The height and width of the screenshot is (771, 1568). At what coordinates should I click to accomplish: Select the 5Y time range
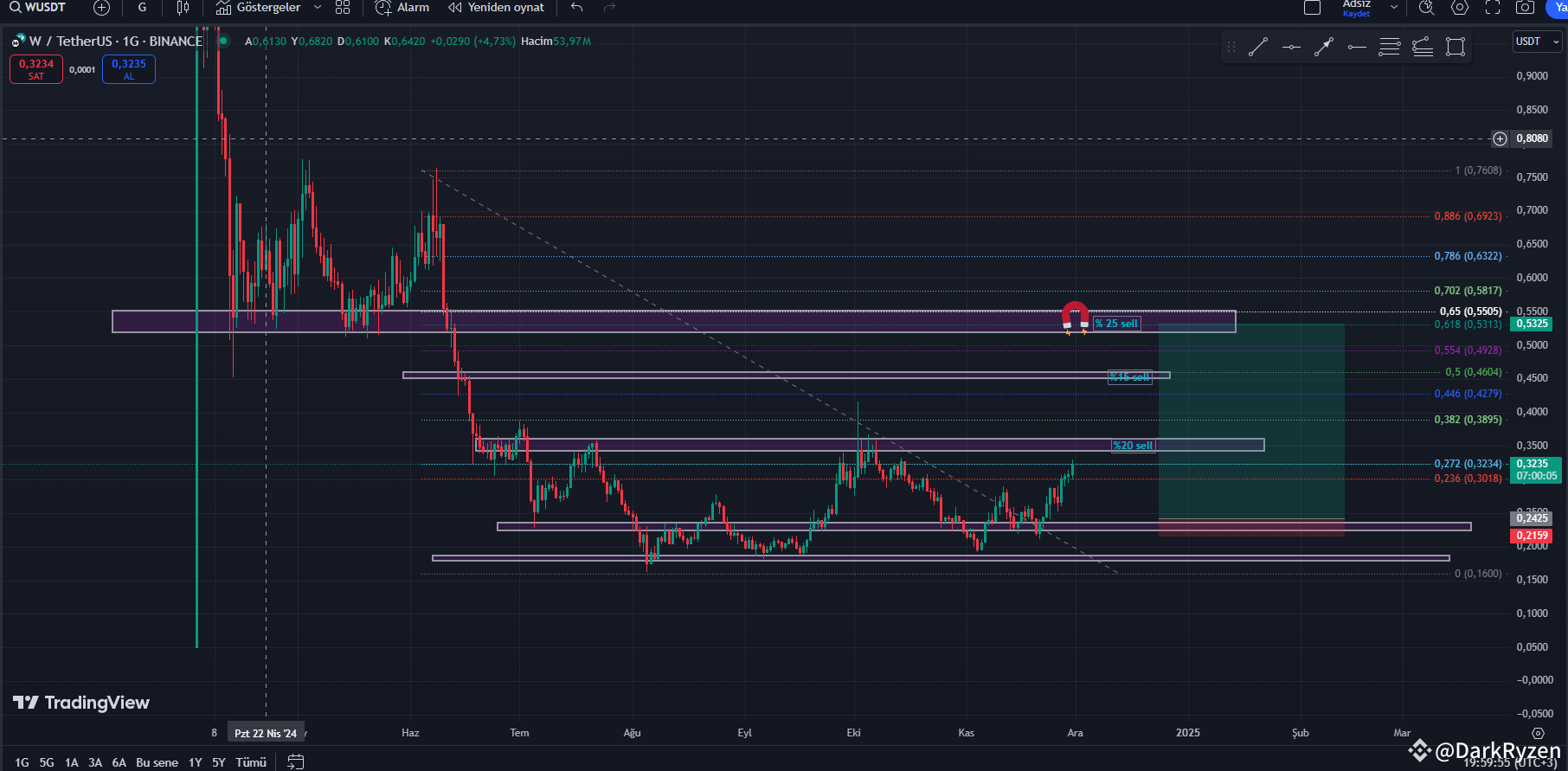coord(219,762)
